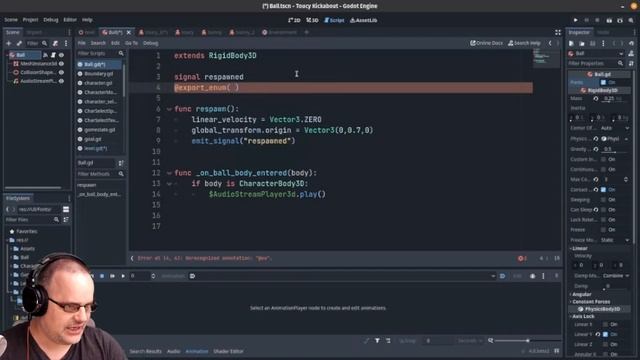Screen dimensions: 640x360
Task: Open the AssetLib workspace
Action: (x=363, y=20)
